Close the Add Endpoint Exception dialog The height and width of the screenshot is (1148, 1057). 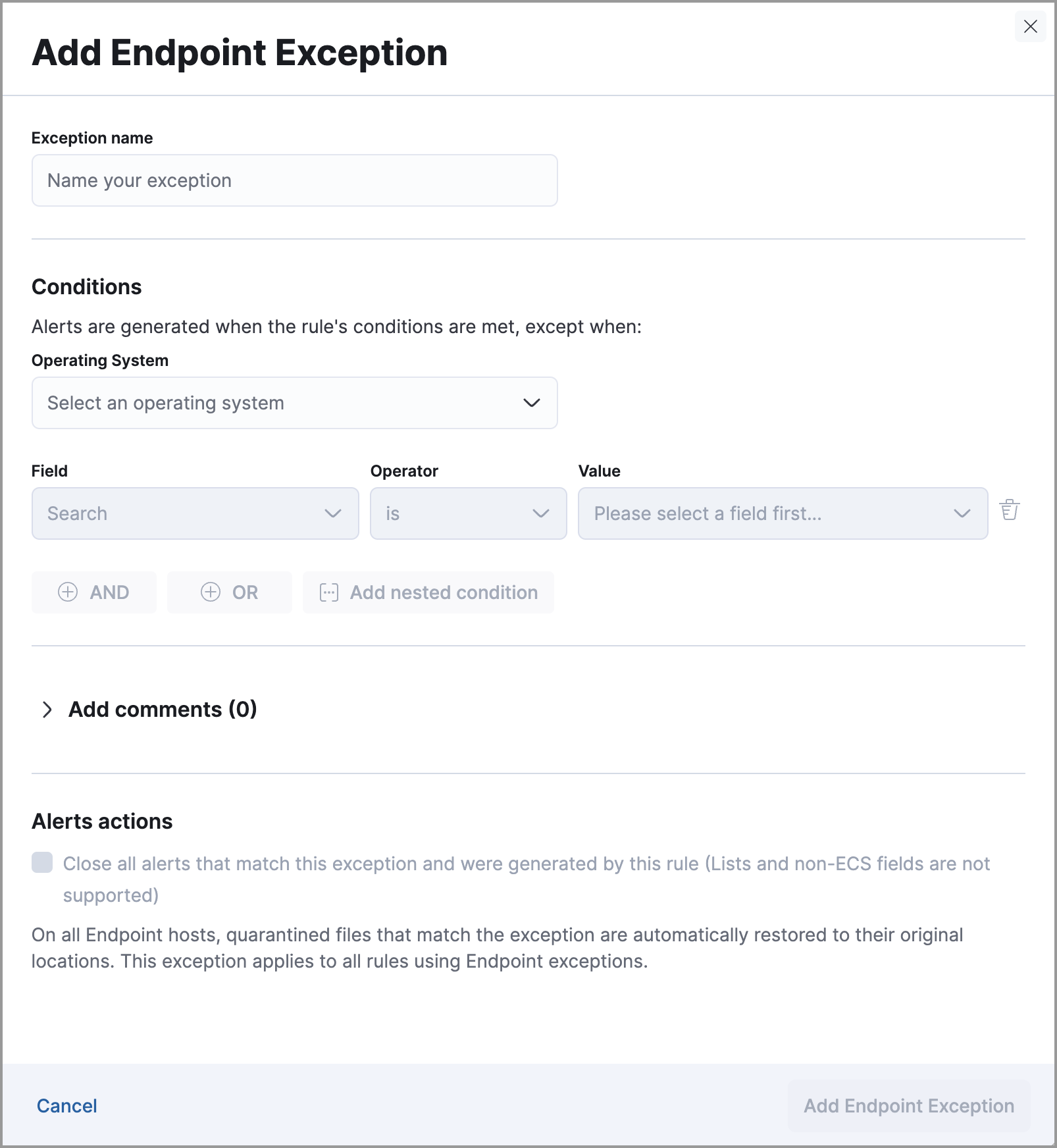pos(1031,26)
